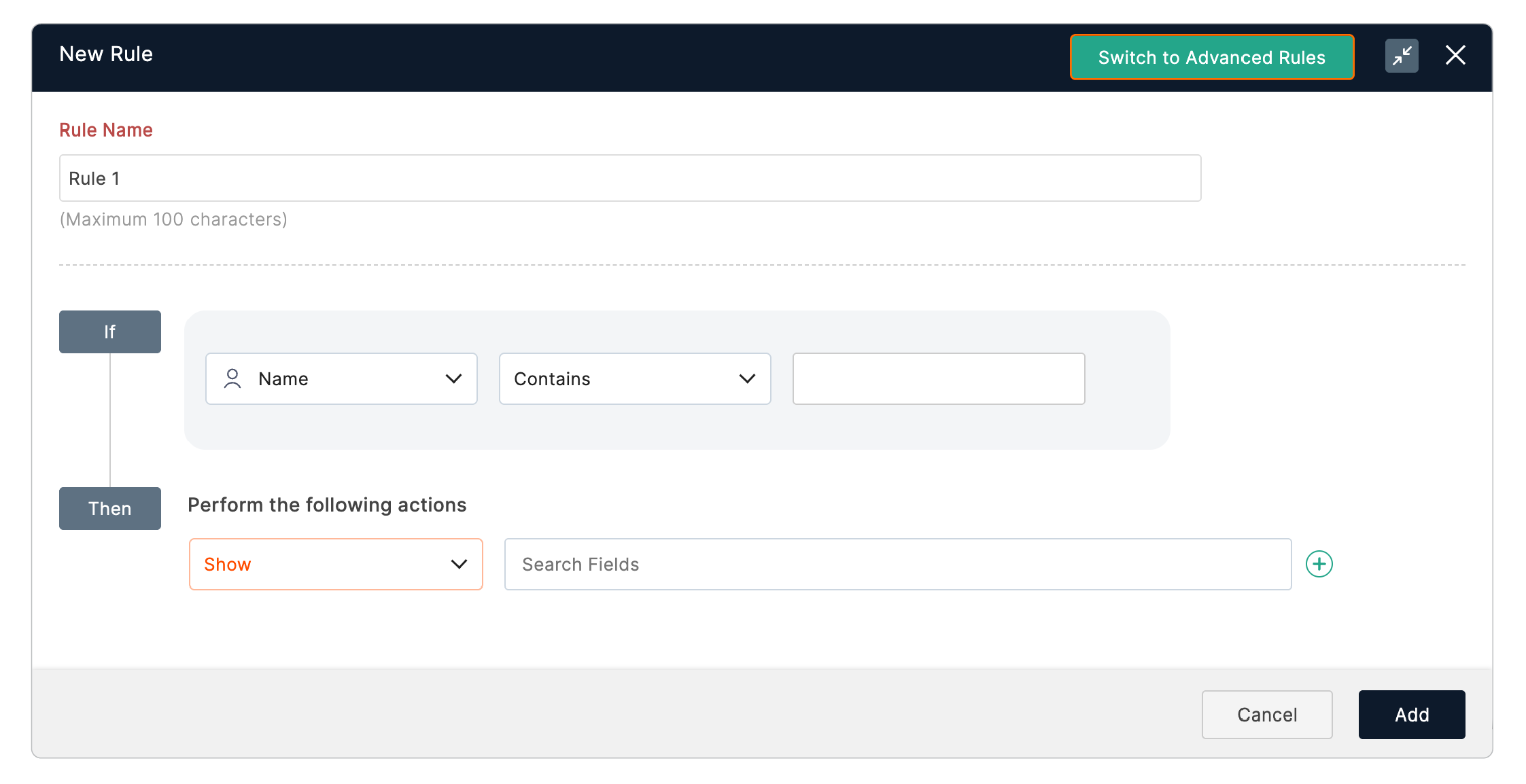Click the orange Show text in the action selector

point(228,565)
